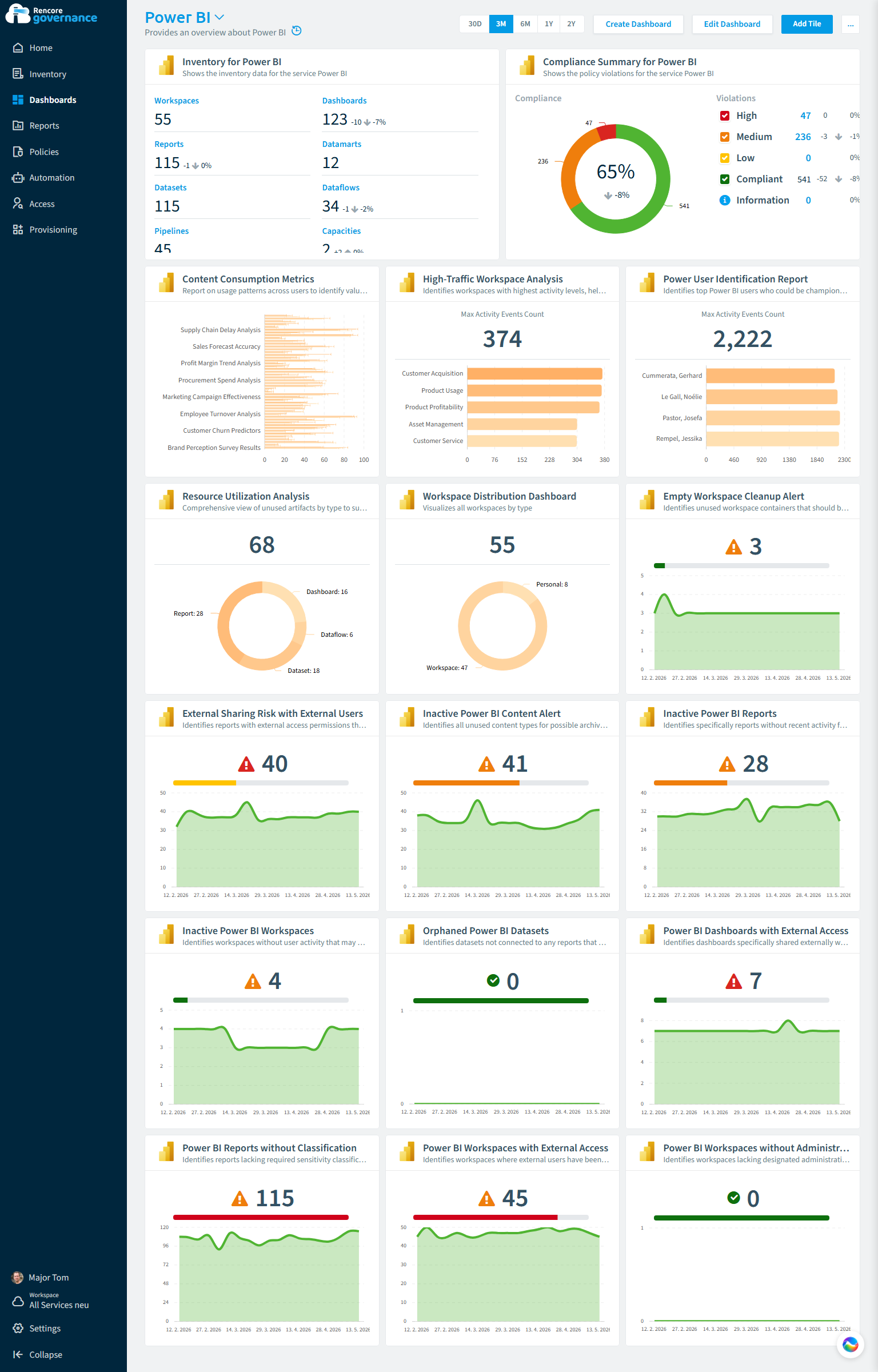878x1372 pixels.
Task: Toggle the Medium violations checkbox
Action: 724,137
